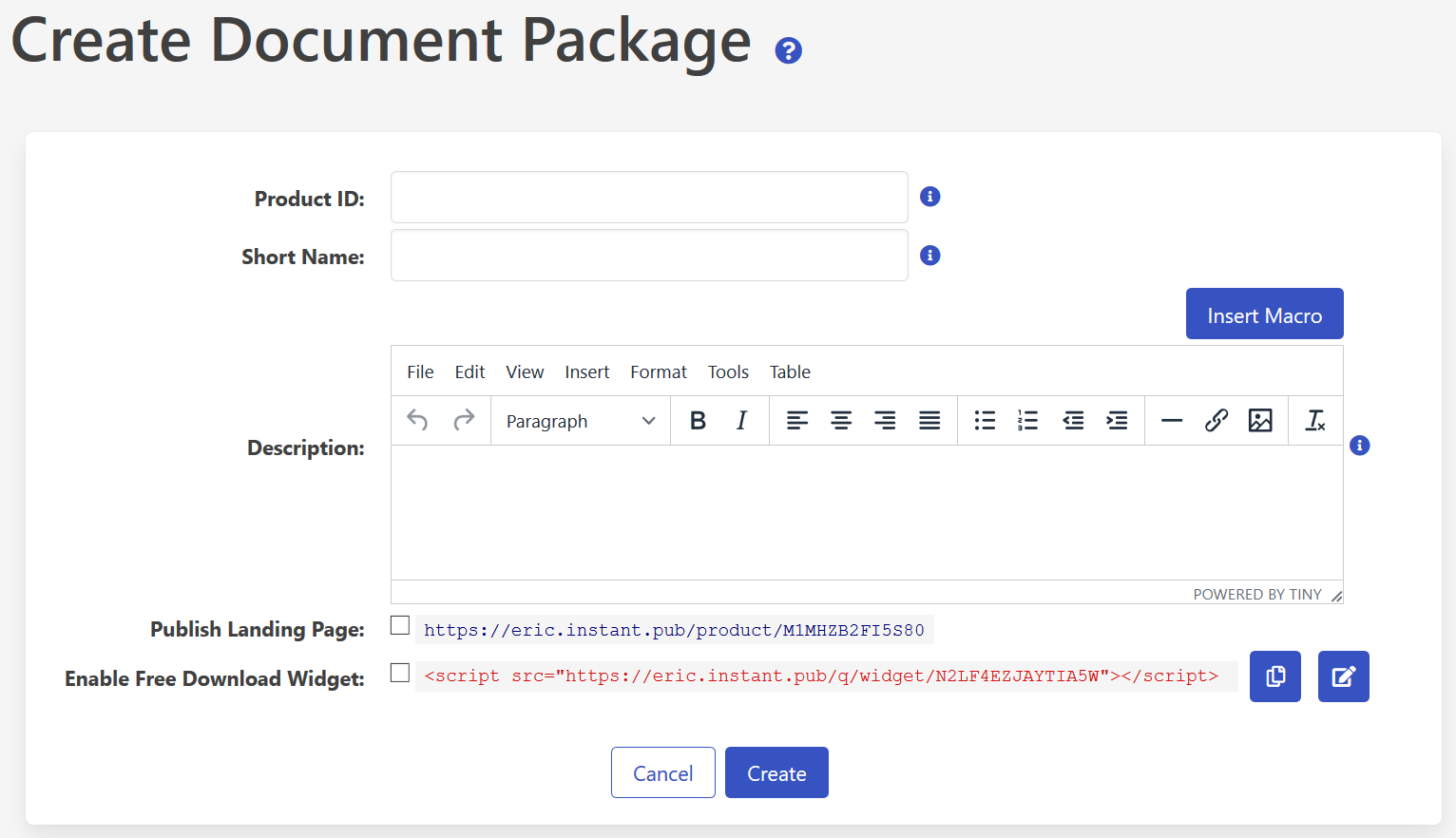The image size is (1456, 838).
Task: Undo the last edit in the editor
Action: [416, 420]
